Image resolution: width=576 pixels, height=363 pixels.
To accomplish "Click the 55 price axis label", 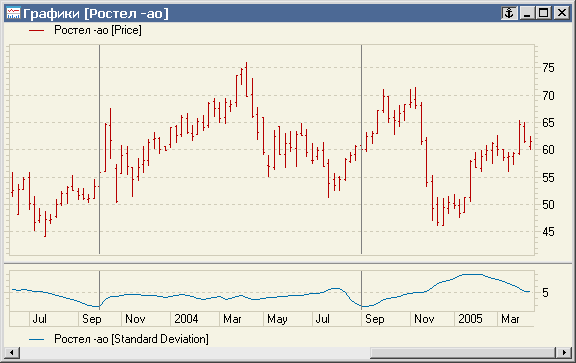I will [548, 178].
